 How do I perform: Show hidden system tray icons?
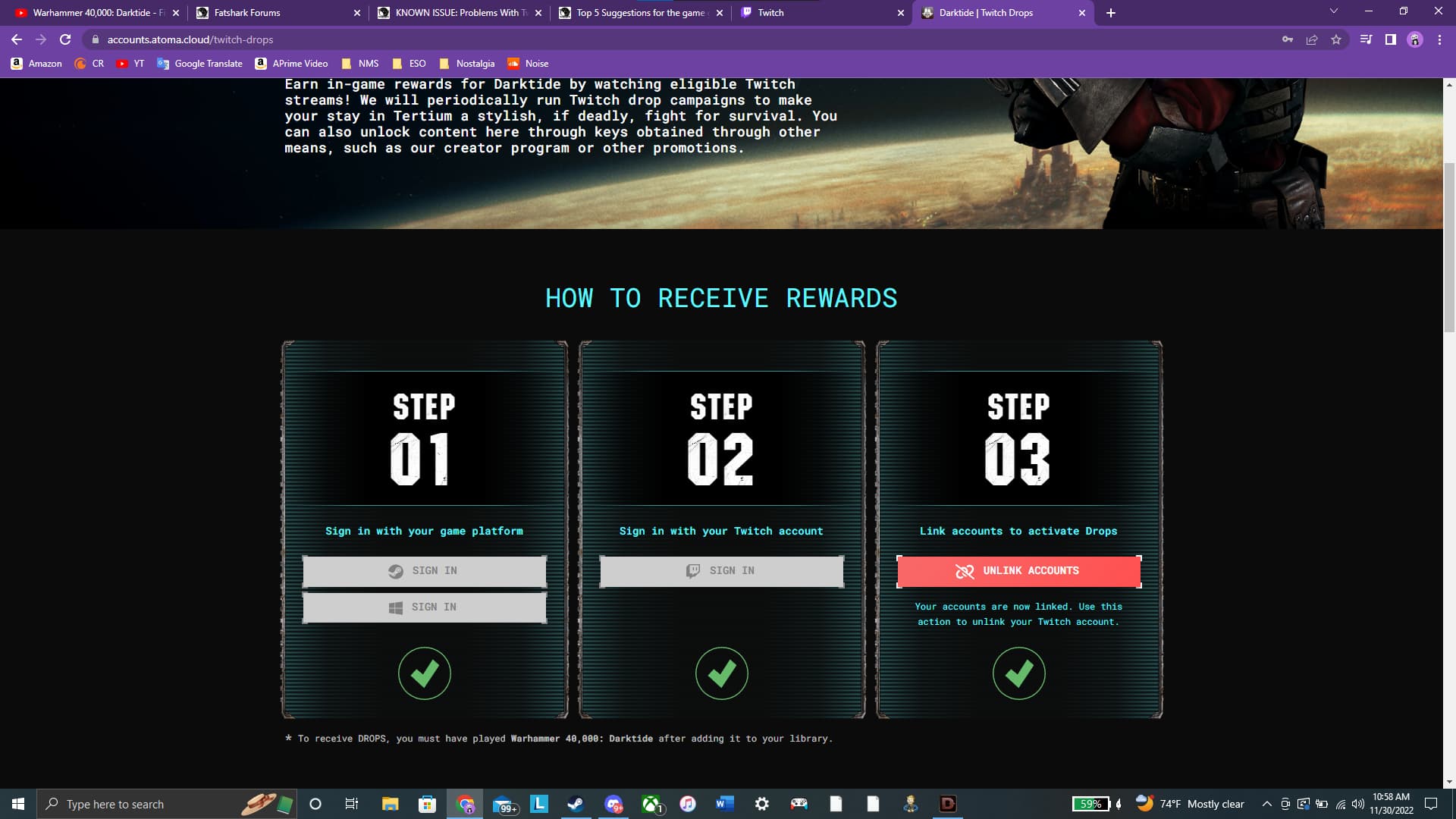pos(1266,804)
